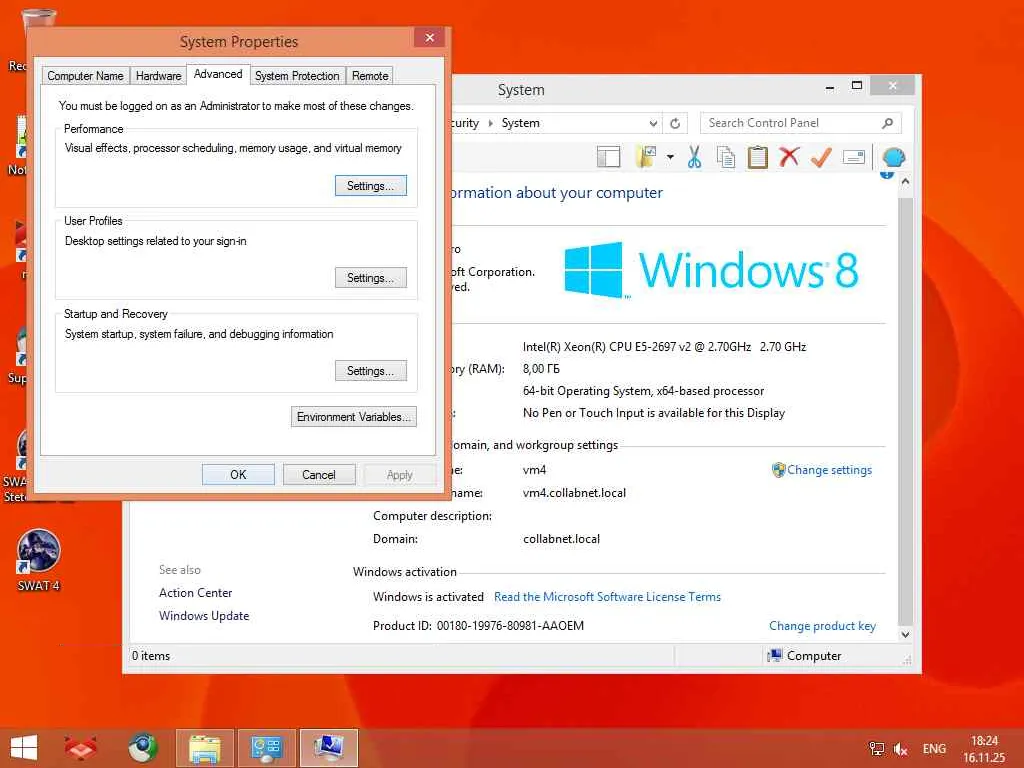Screen dimensions: 1024x768
Task: Click the red fox taskbar icon
Action: [80, 748]
